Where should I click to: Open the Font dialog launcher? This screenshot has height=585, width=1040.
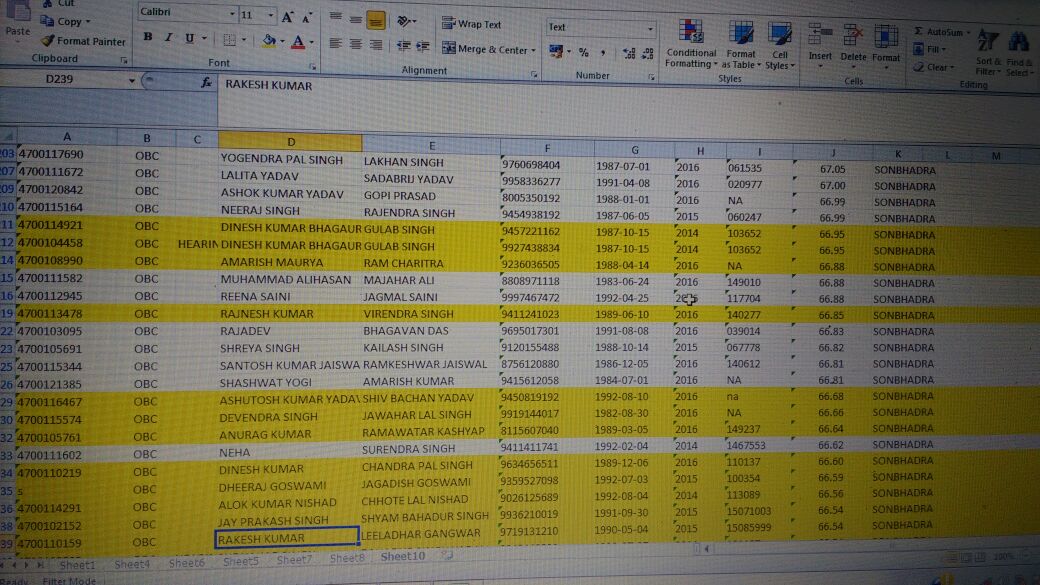pos(313,67)
